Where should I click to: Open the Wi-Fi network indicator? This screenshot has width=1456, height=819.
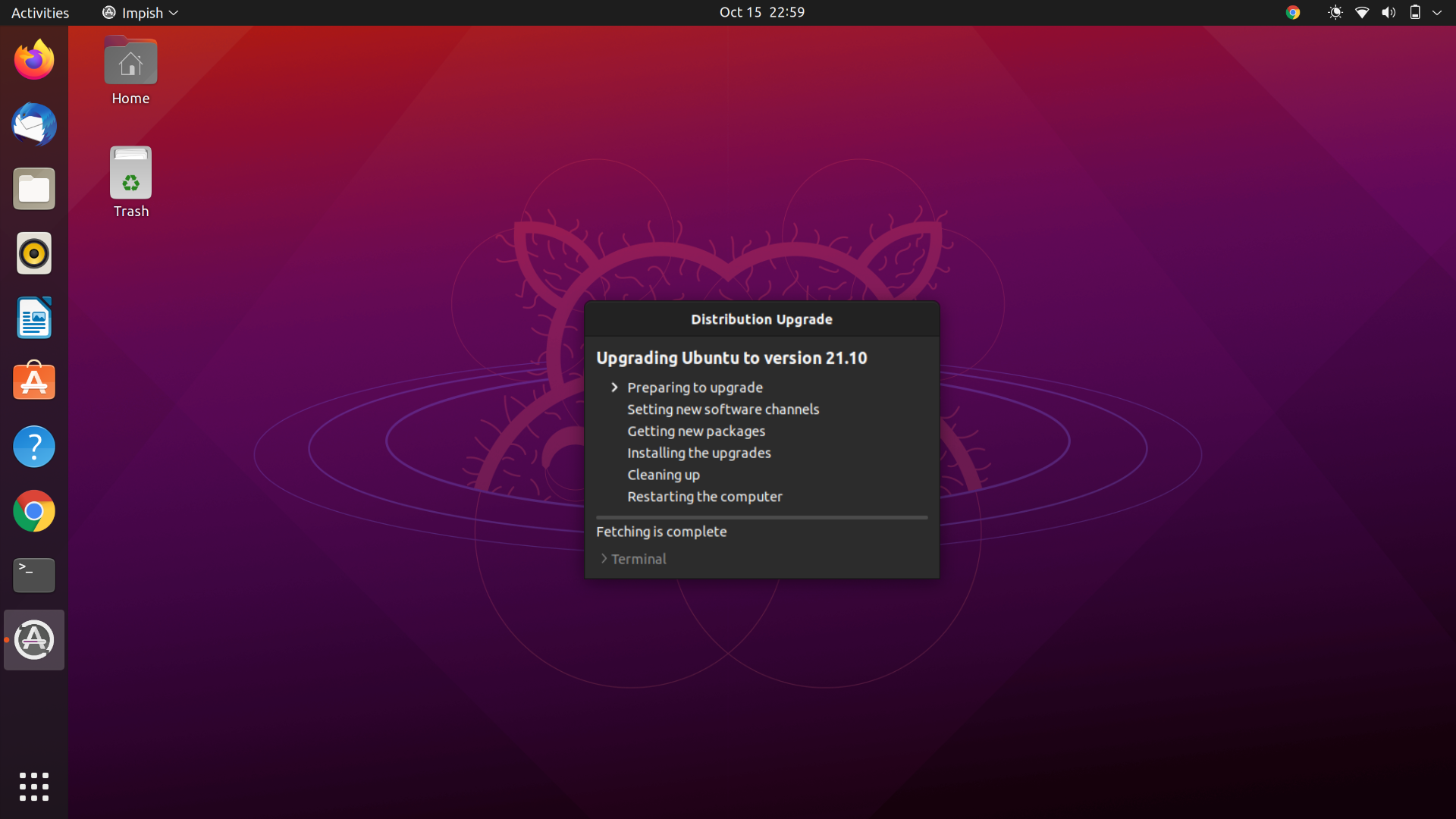coord(1362,12)
